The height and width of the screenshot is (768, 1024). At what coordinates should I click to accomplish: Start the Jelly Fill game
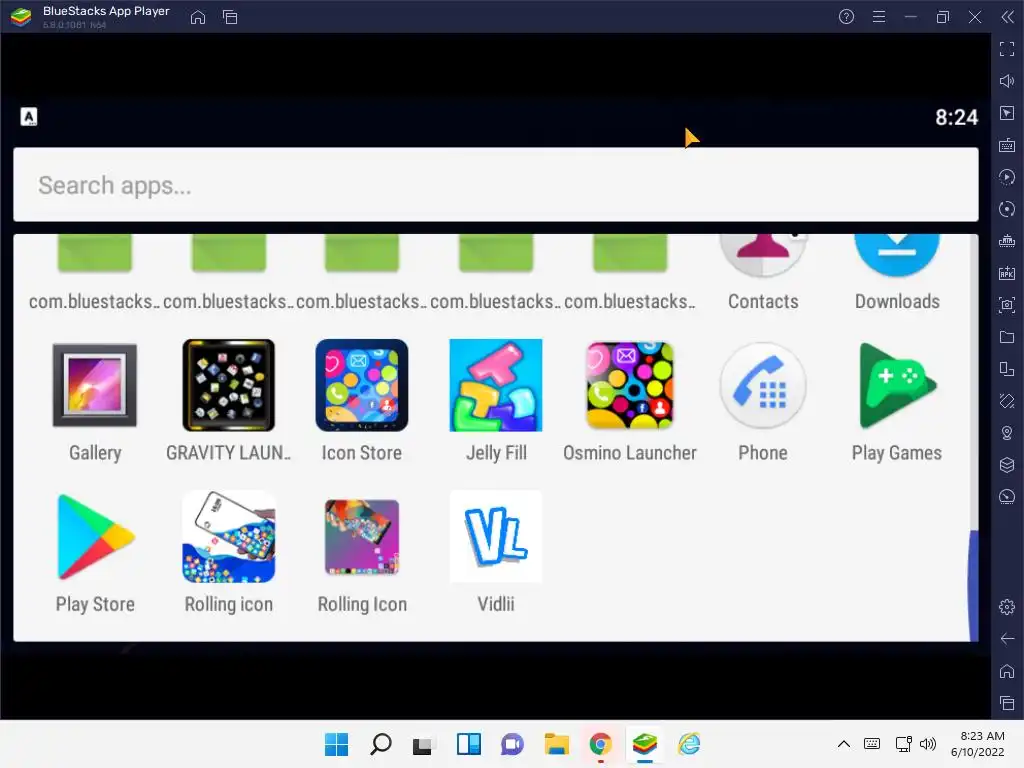[x=496, y=385]
